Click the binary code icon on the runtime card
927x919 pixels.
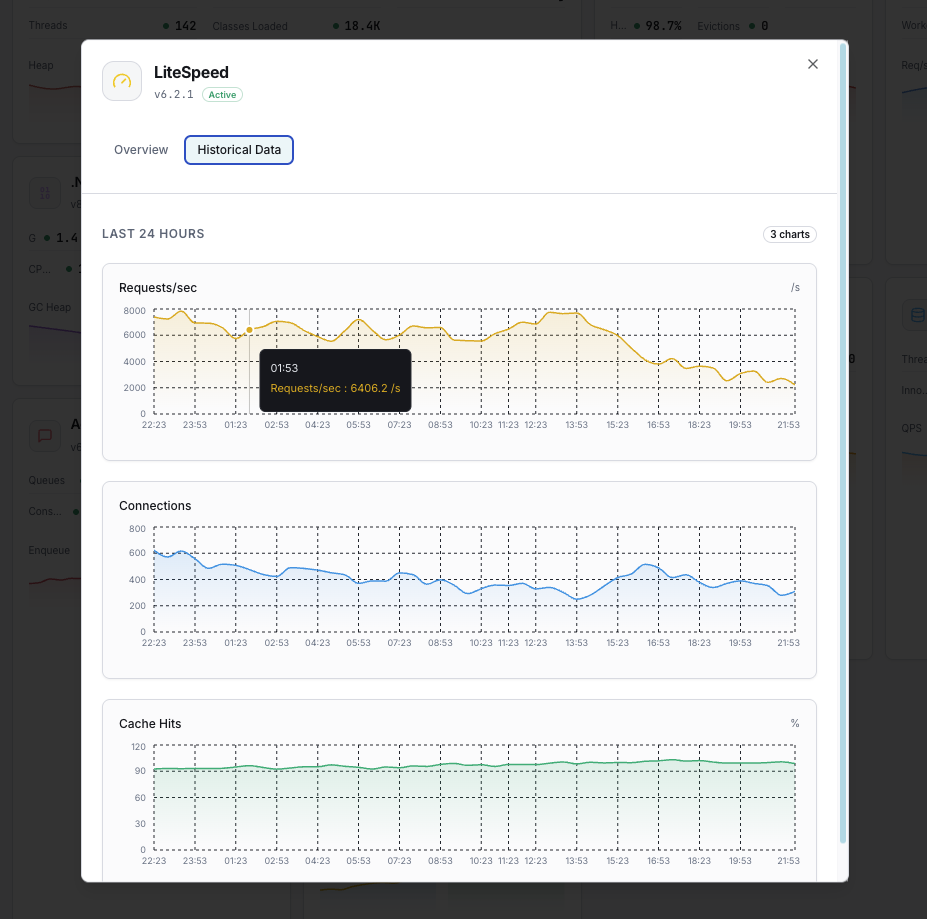point(45,192)
